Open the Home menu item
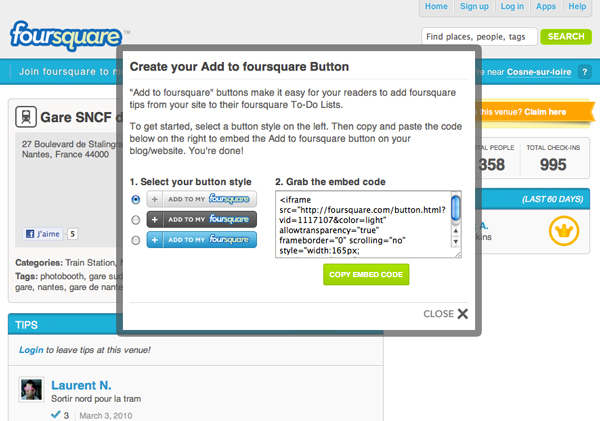Viewport: 600px width, 421px height. pos(436,7)
